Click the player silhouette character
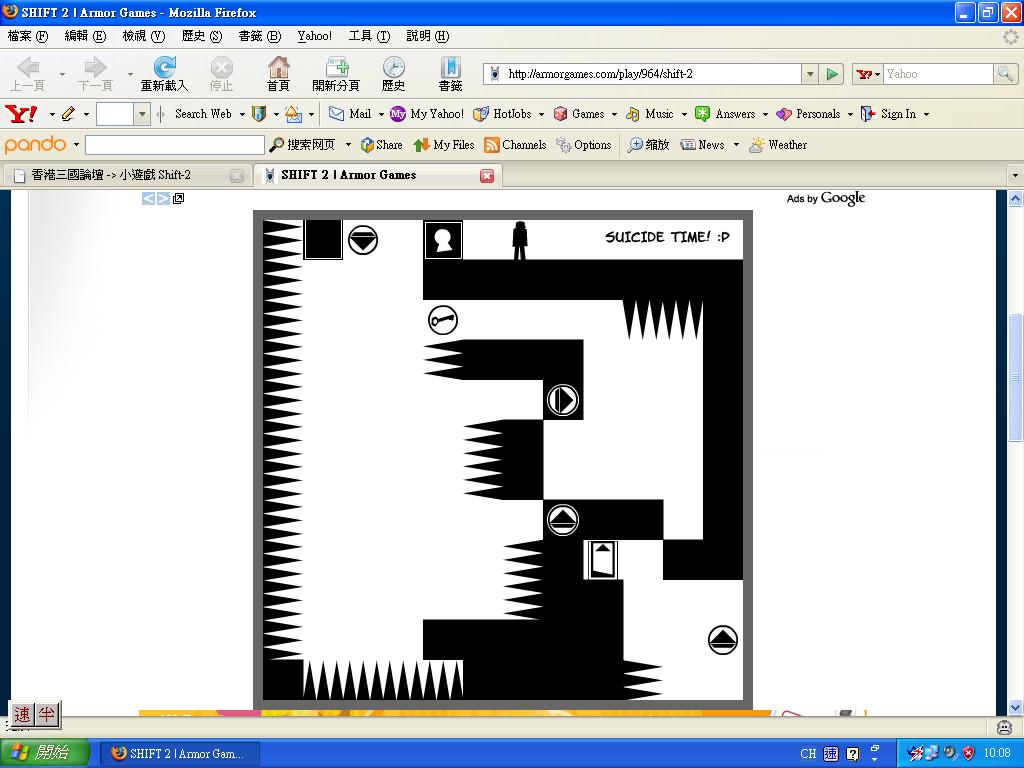Screen dimensions: 1024x768 point(520,240)
